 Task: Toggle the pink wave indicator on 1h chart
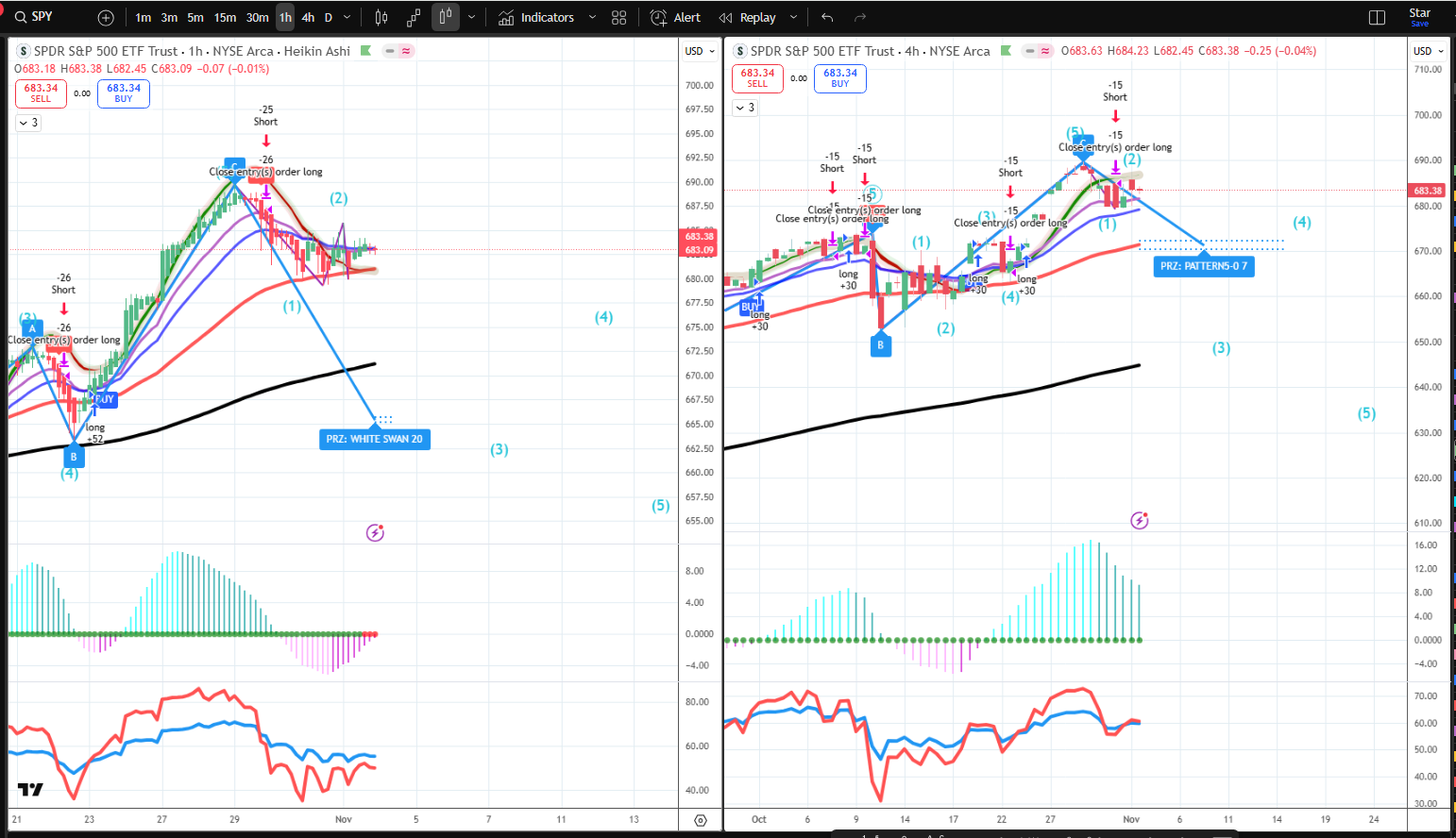pos(407,51)
